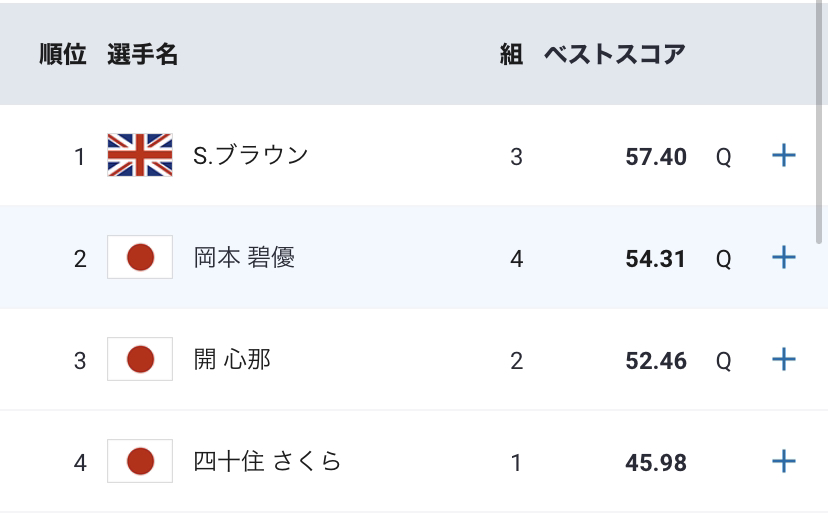
Task: Click Q qualifier mark beside 54.31
Action: (723, 259)
